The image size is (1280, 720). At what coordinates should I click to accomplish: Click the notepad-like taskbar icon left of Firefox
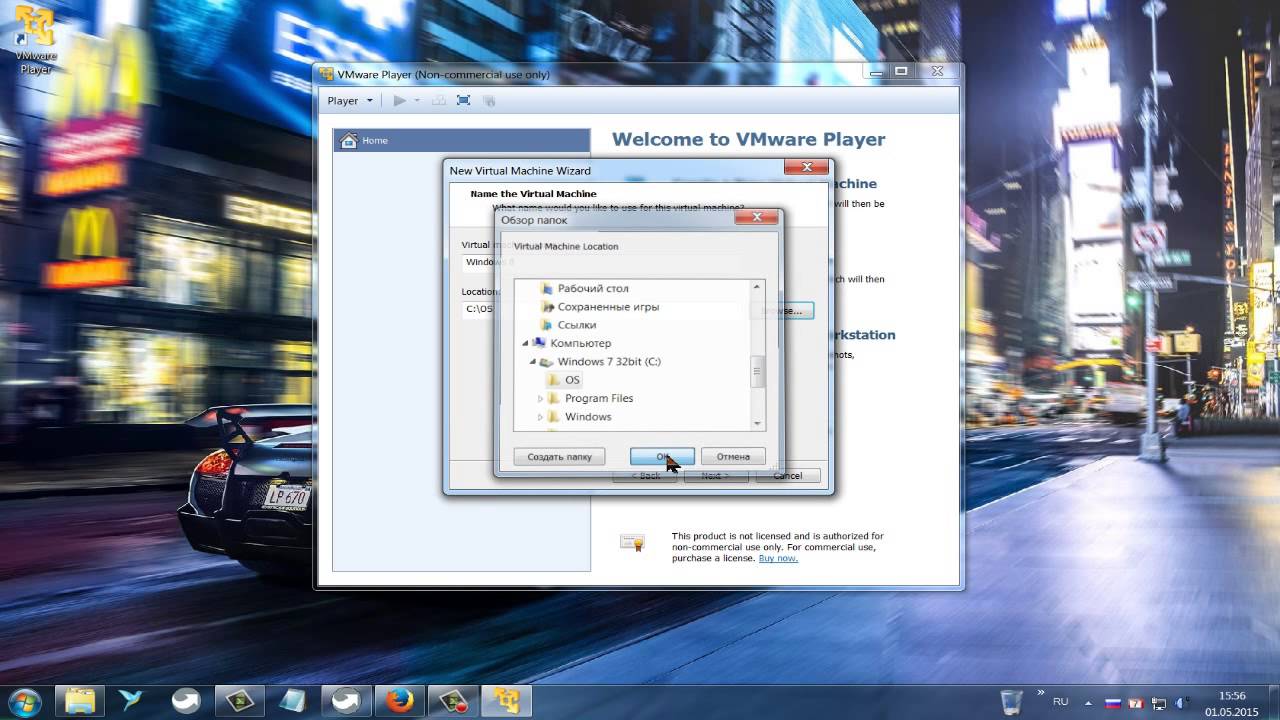click(x=292, y=700)
